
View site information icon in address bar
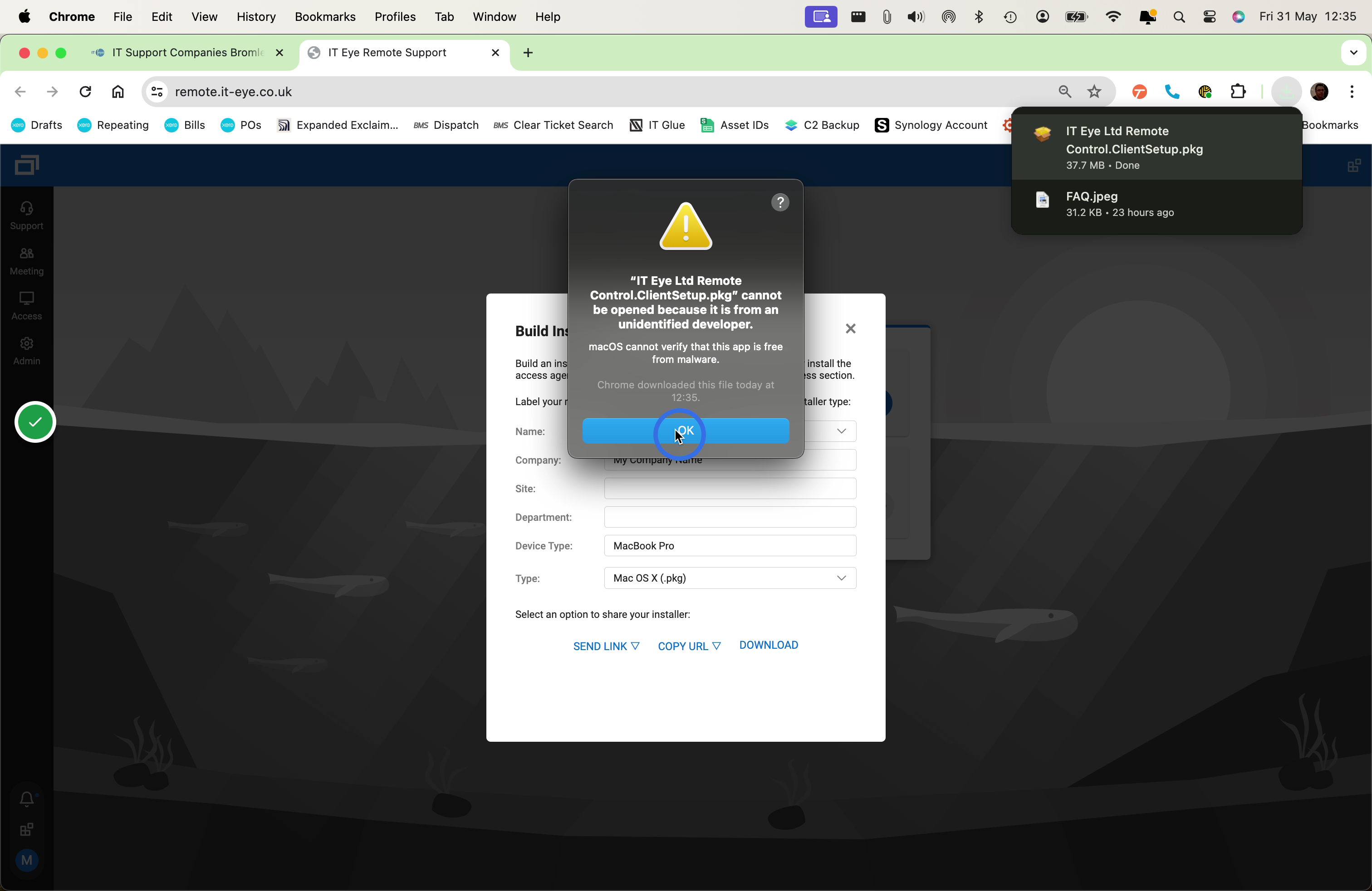click(157, 92)
